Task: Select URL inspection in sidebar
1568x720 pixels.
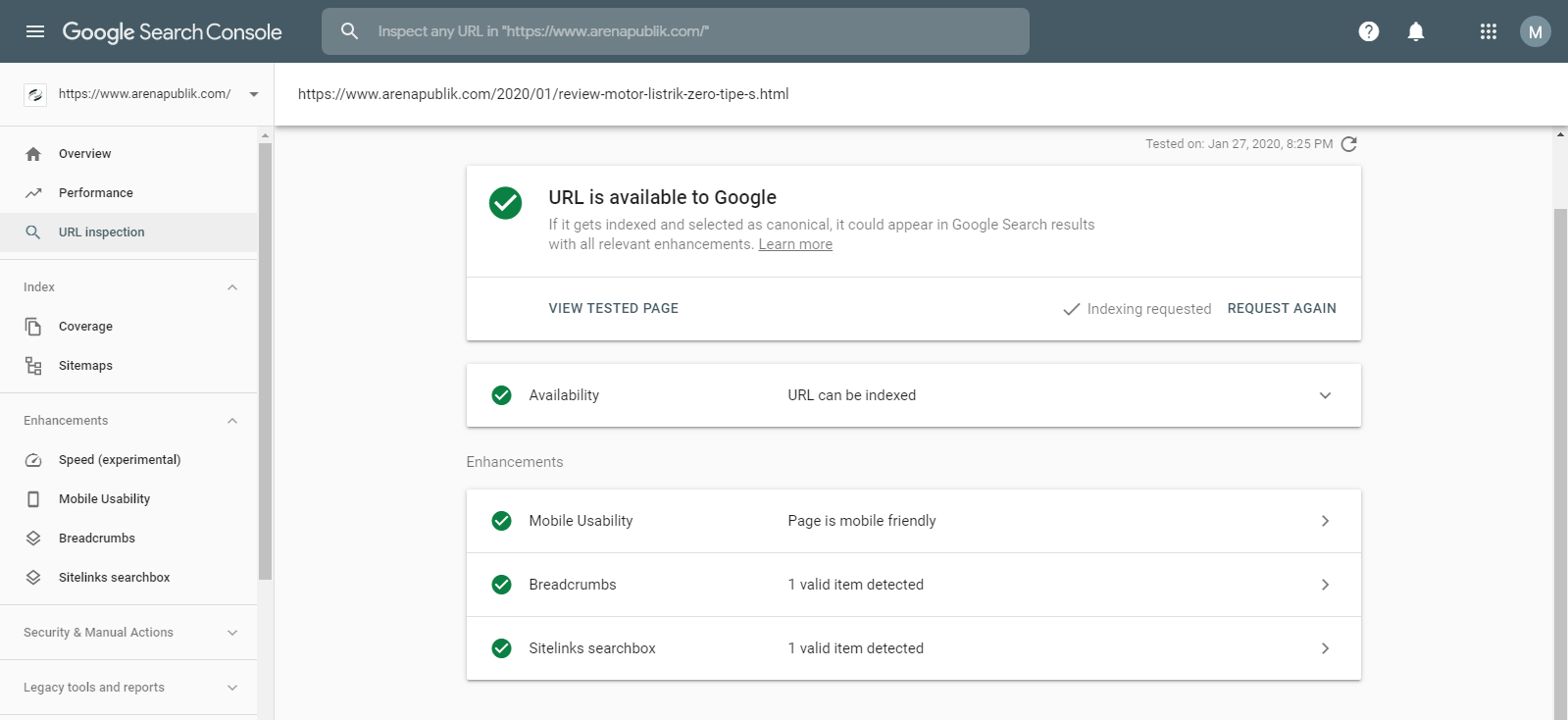Action: pyautogui.click(x=128, y=232)
